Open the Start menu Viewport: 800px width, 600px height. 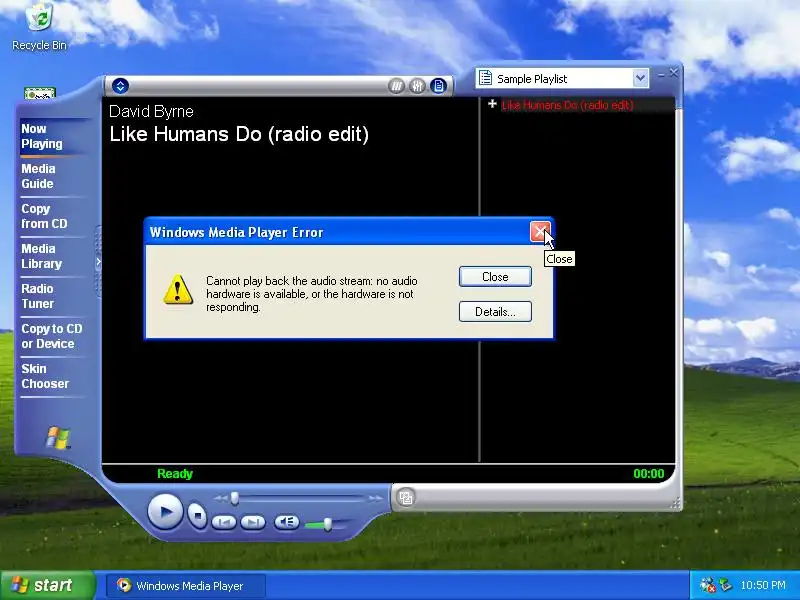coord(48,585)
